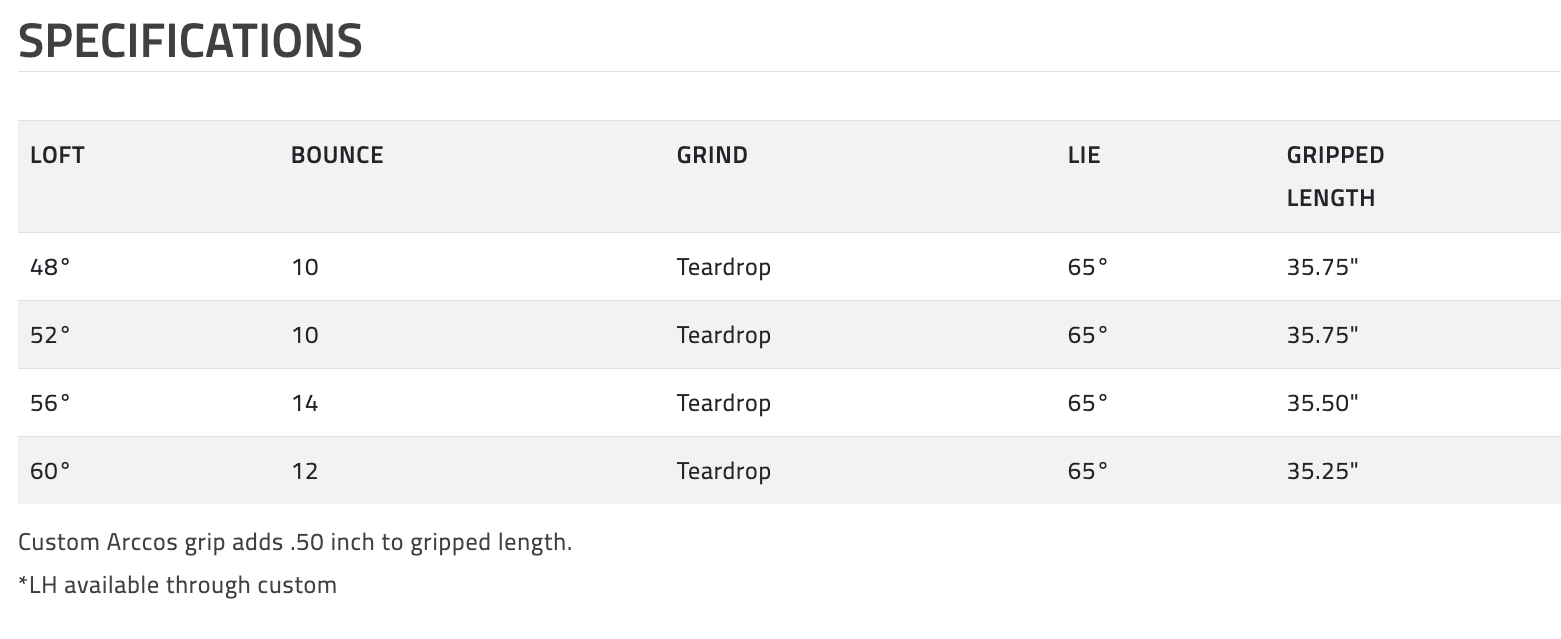This screenshot has height=639, width=1561.
Task: Click the bounce value 12
Action: point(305,471)
